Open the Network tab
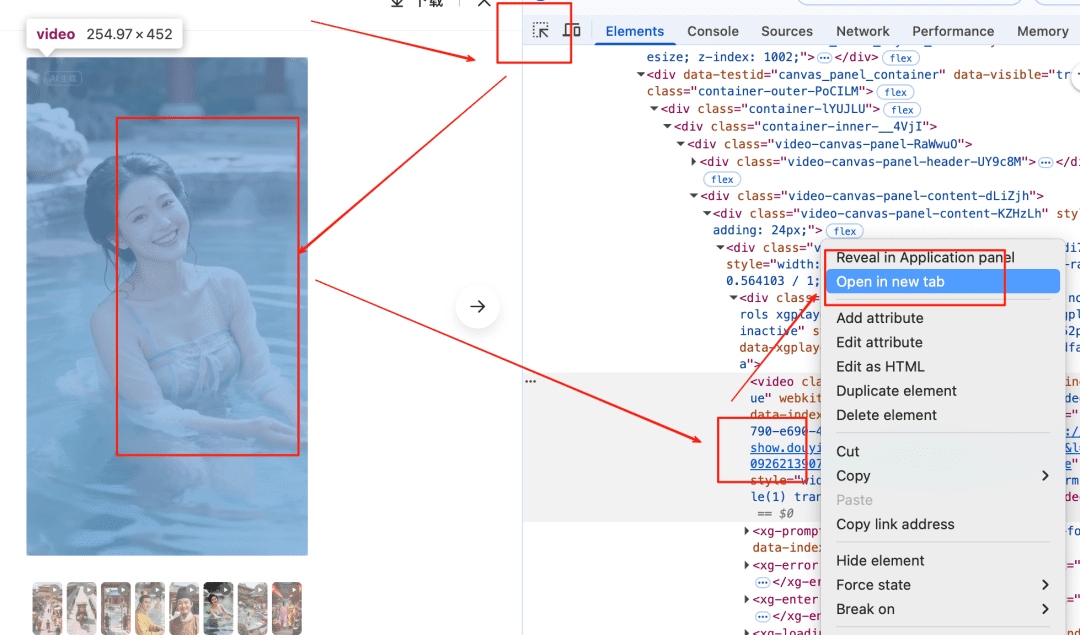The image size is (1080, 635). point(862,31)
